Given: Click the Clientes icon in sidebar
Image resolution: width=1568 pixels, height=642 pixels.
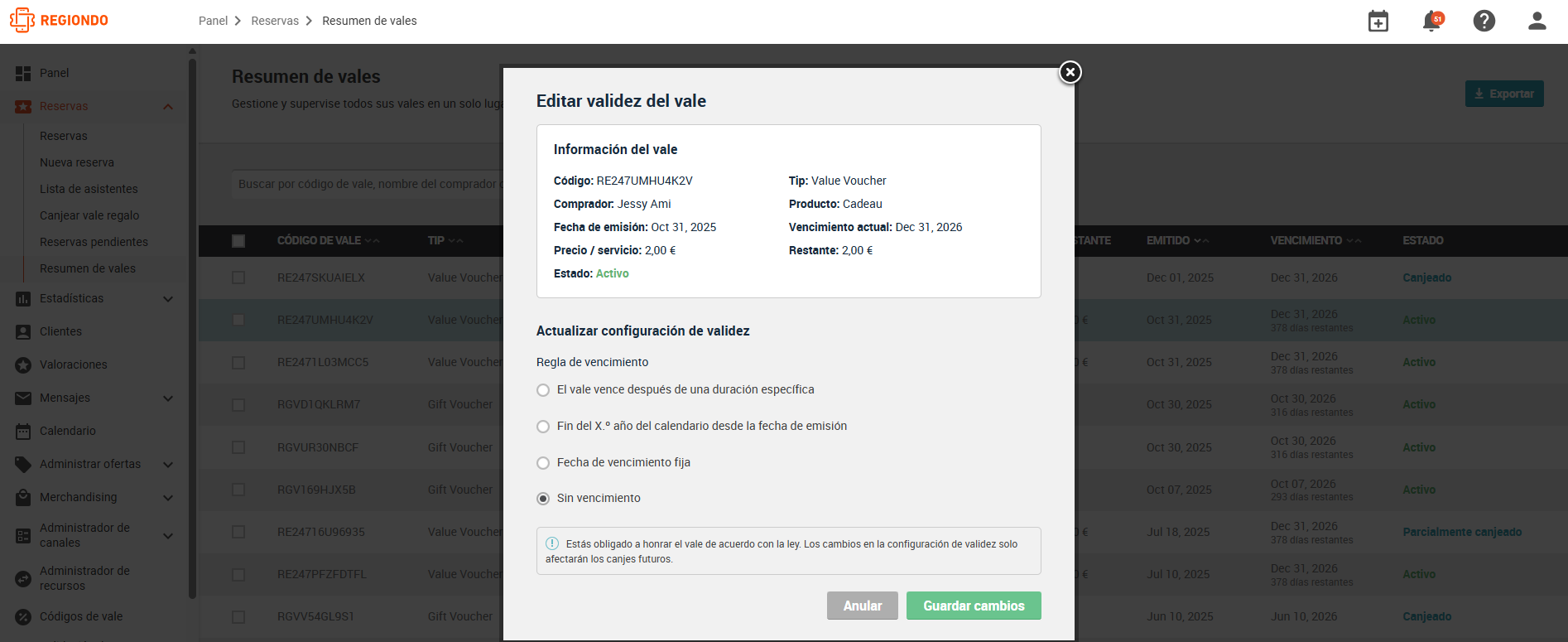Looking at the screenshot, I should pos(23,331).
